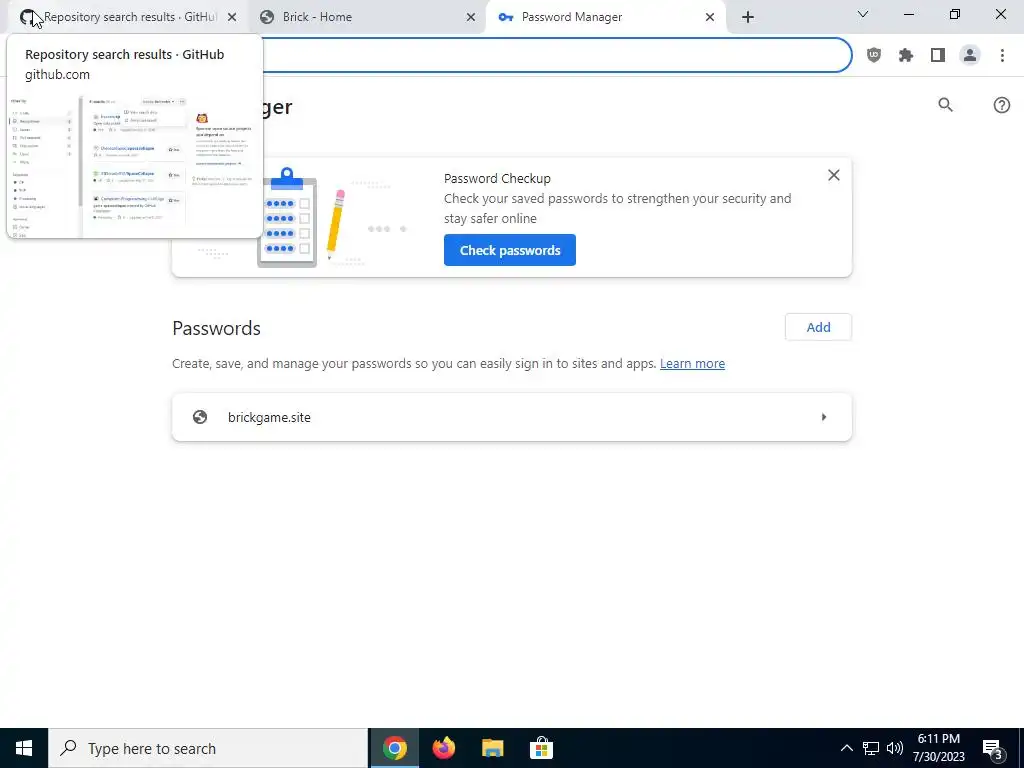The height and width of the screenshot is (768, 1024).
Task: Click the globe favicon on Brick tab
Action: pos(266,18)
